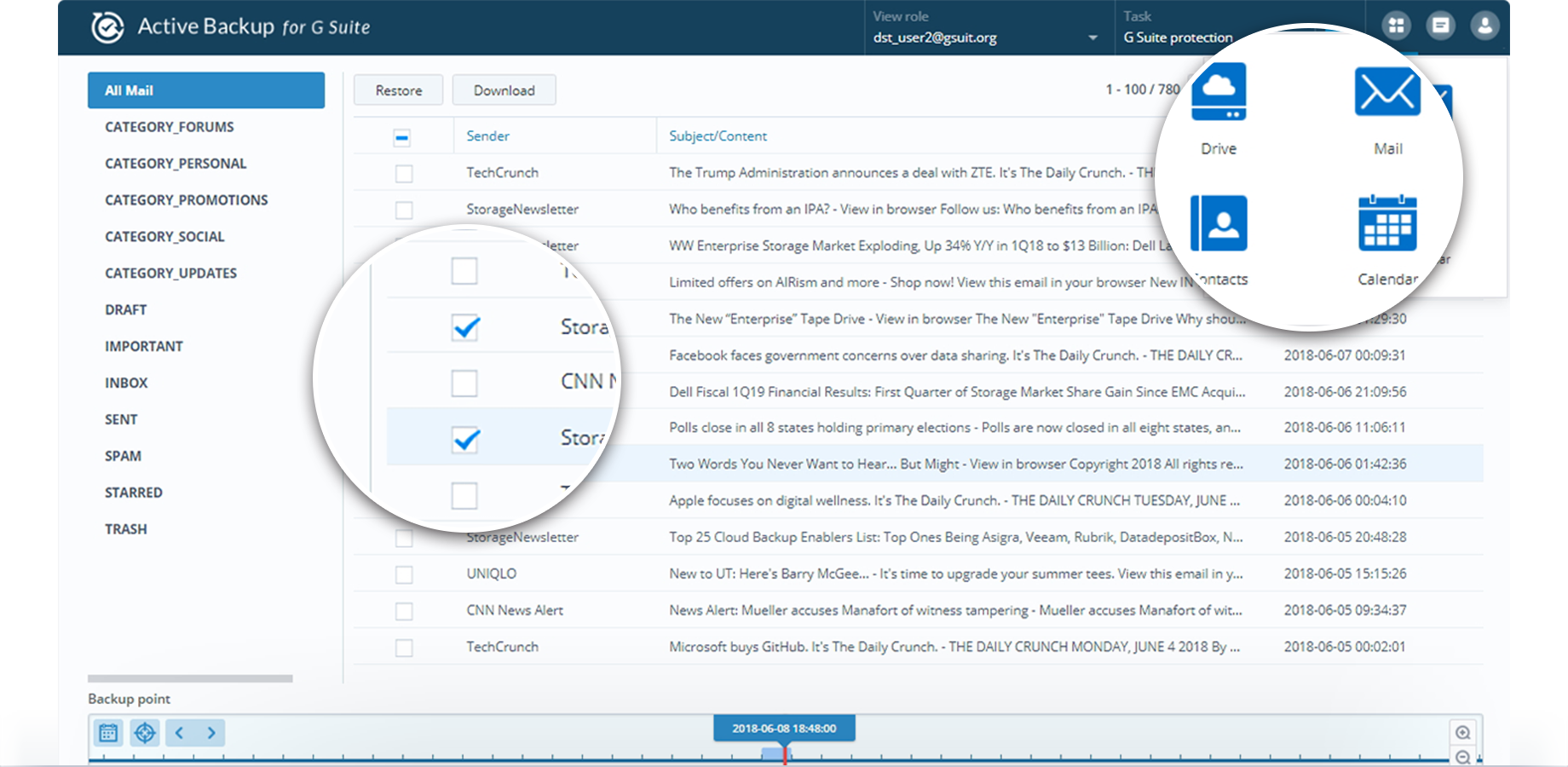Click the Active Backup logo

(108, 27)
